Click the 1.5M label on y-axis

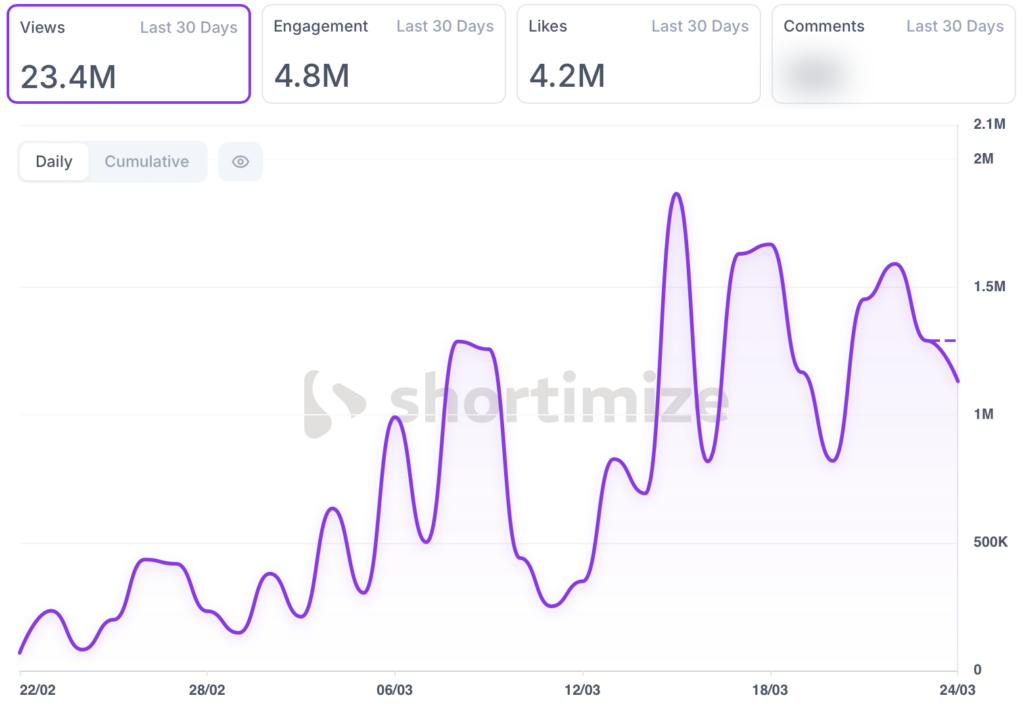(989, 287)
